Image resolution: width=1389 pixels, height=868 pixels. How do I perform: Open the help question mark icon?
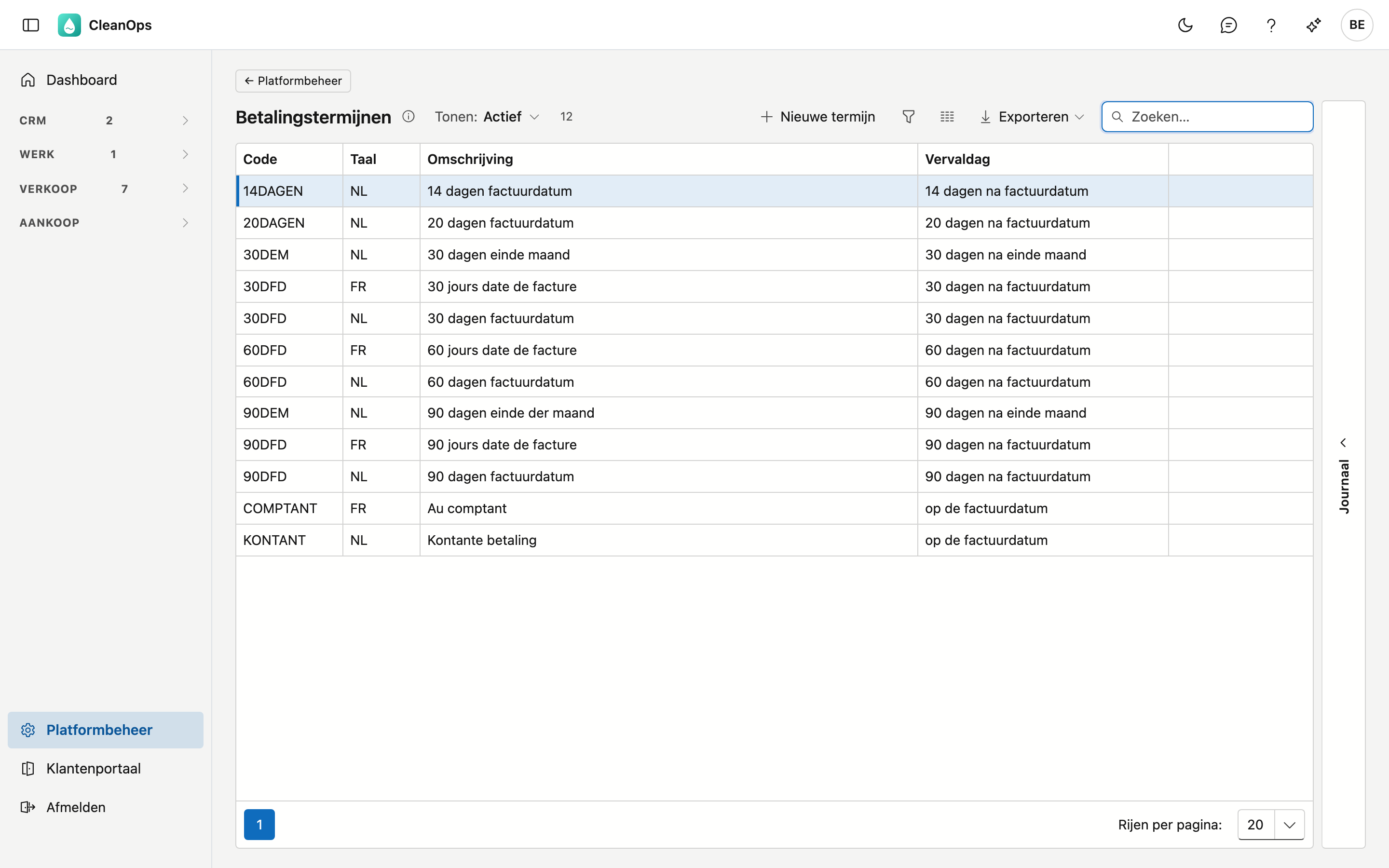(x=1271, y=25)
